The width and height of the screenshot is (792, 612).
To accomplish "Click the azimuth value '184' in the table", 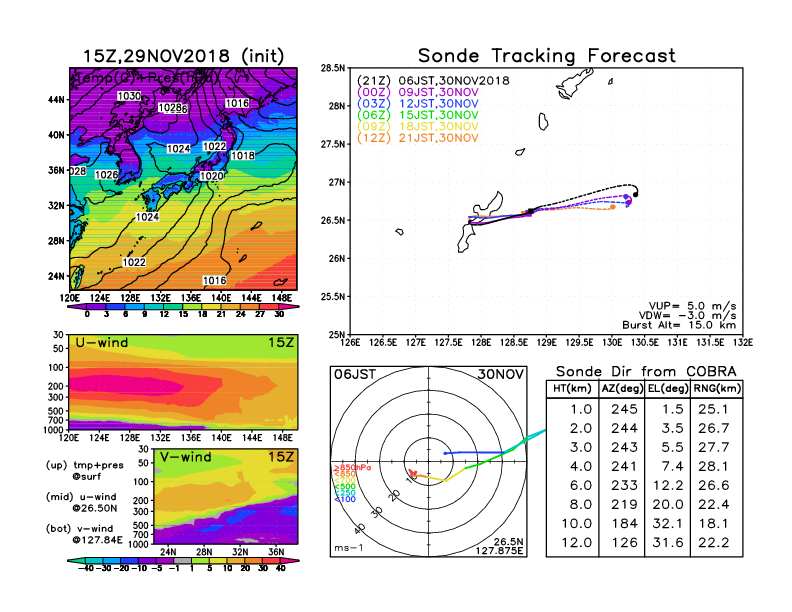I will pos(624,524).
